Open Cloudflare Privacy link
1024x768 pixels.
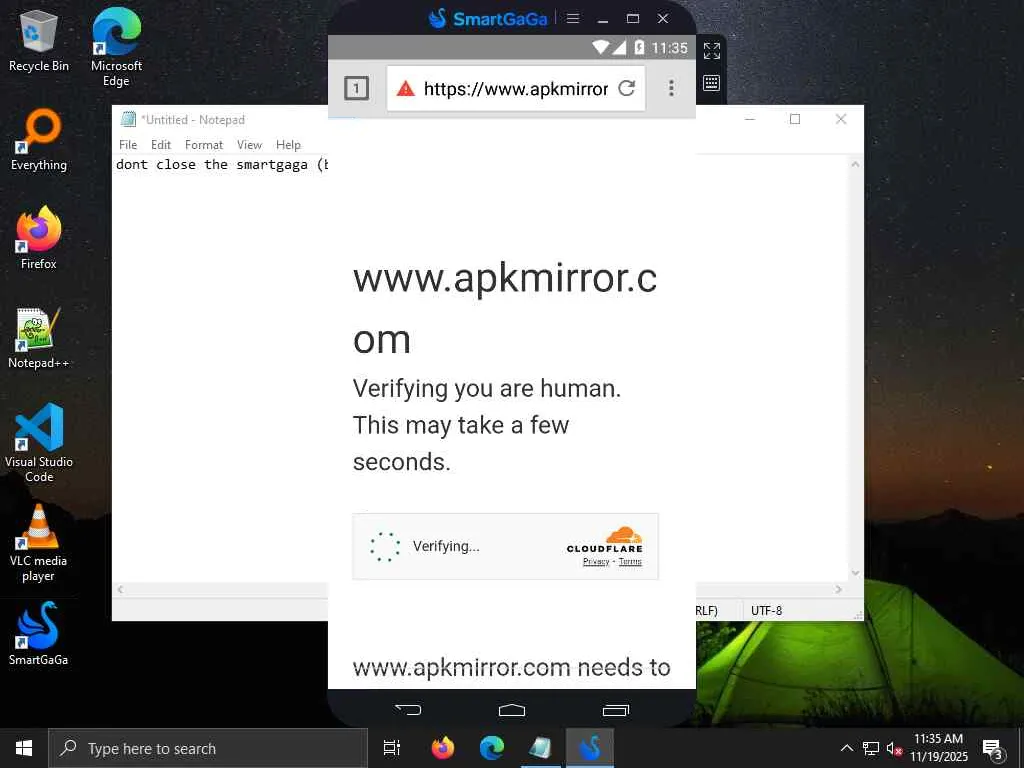point(596,562)
